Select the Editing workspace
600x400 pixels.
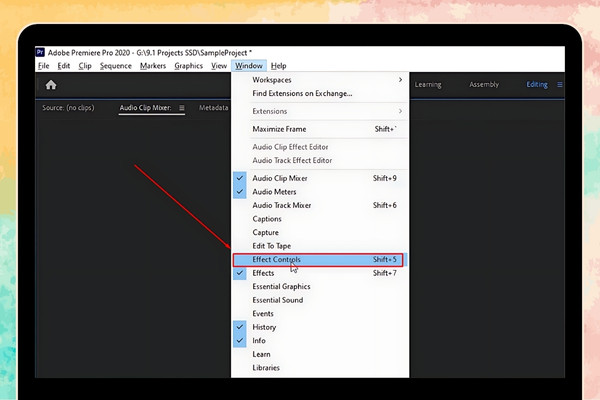537,85
